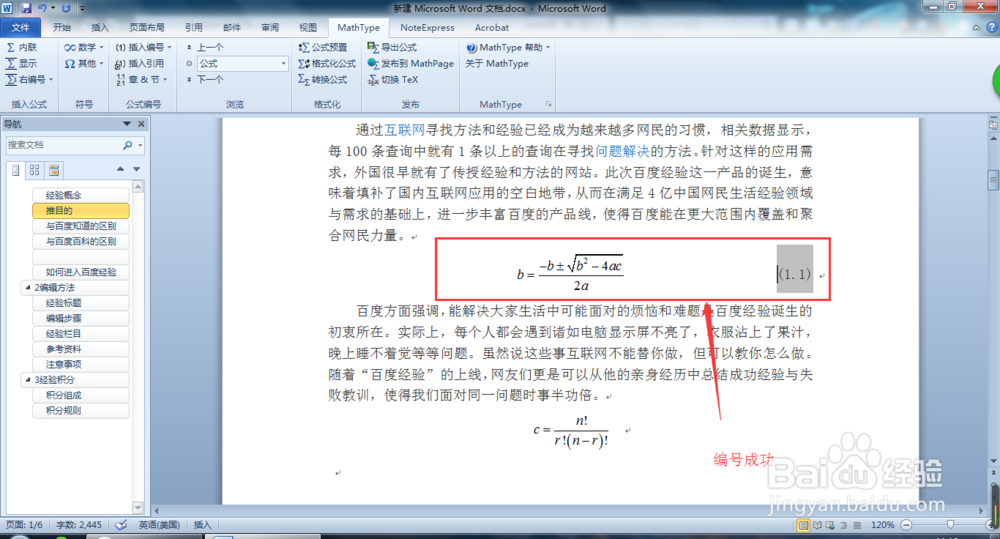Image resolution: width=1000 pixels, height=539 pixels.
Task: Go to previous equation with 上一个
Action: 205,47
